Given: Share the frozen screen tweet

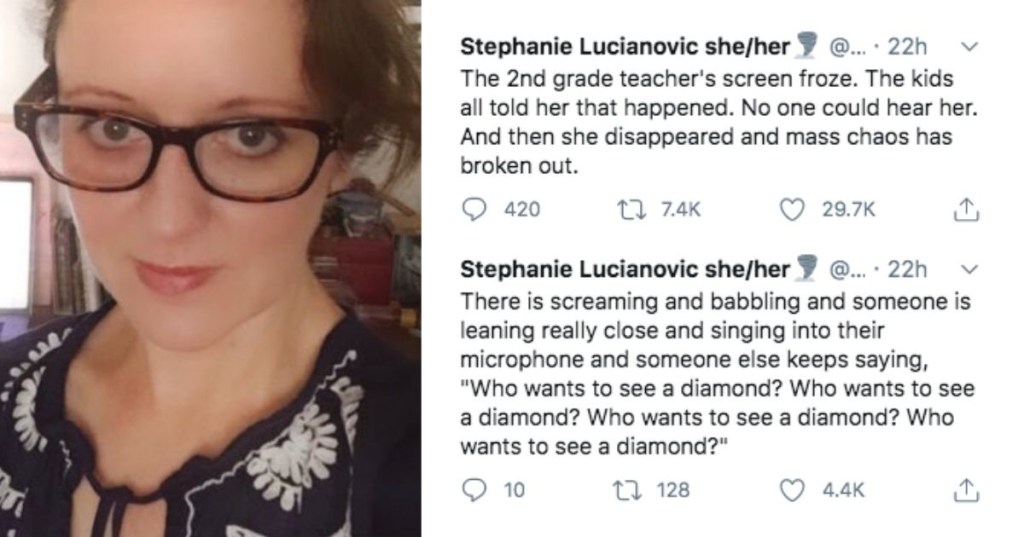Looking at the screenshot, I should point(966,209).
